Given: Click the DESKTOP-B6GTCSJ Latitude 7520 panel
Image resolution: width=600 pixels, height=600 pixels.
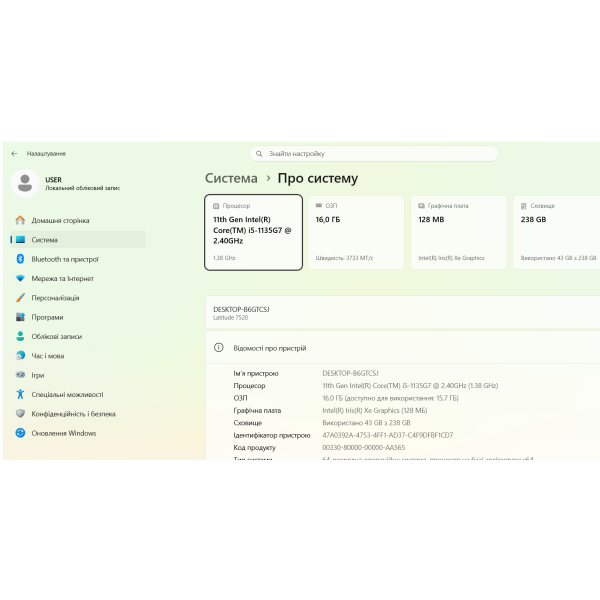Looking at the screenshot, I should click(x=403, y=312).
